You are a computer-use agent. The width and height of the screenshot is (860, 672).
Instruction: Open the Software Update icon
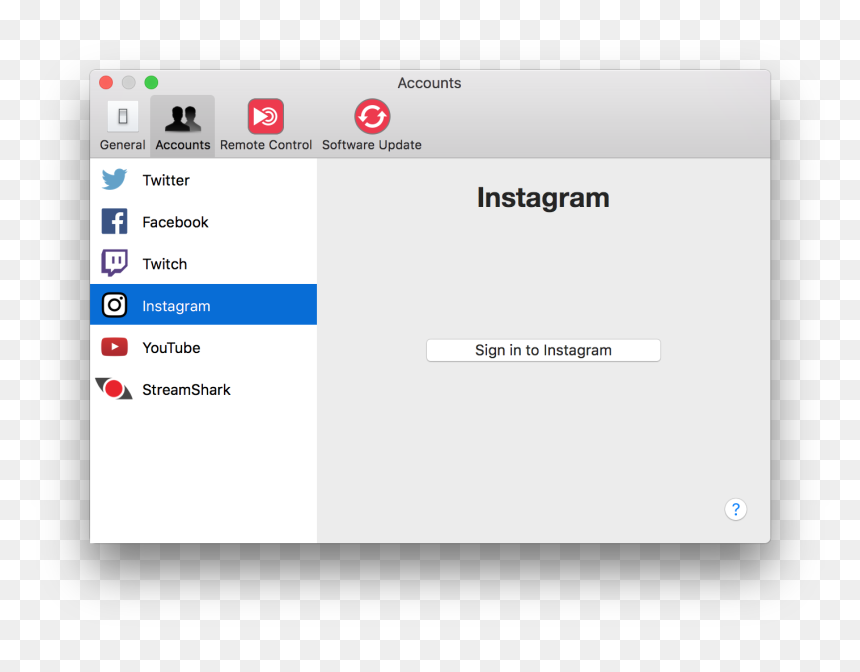tap(372, 116)
